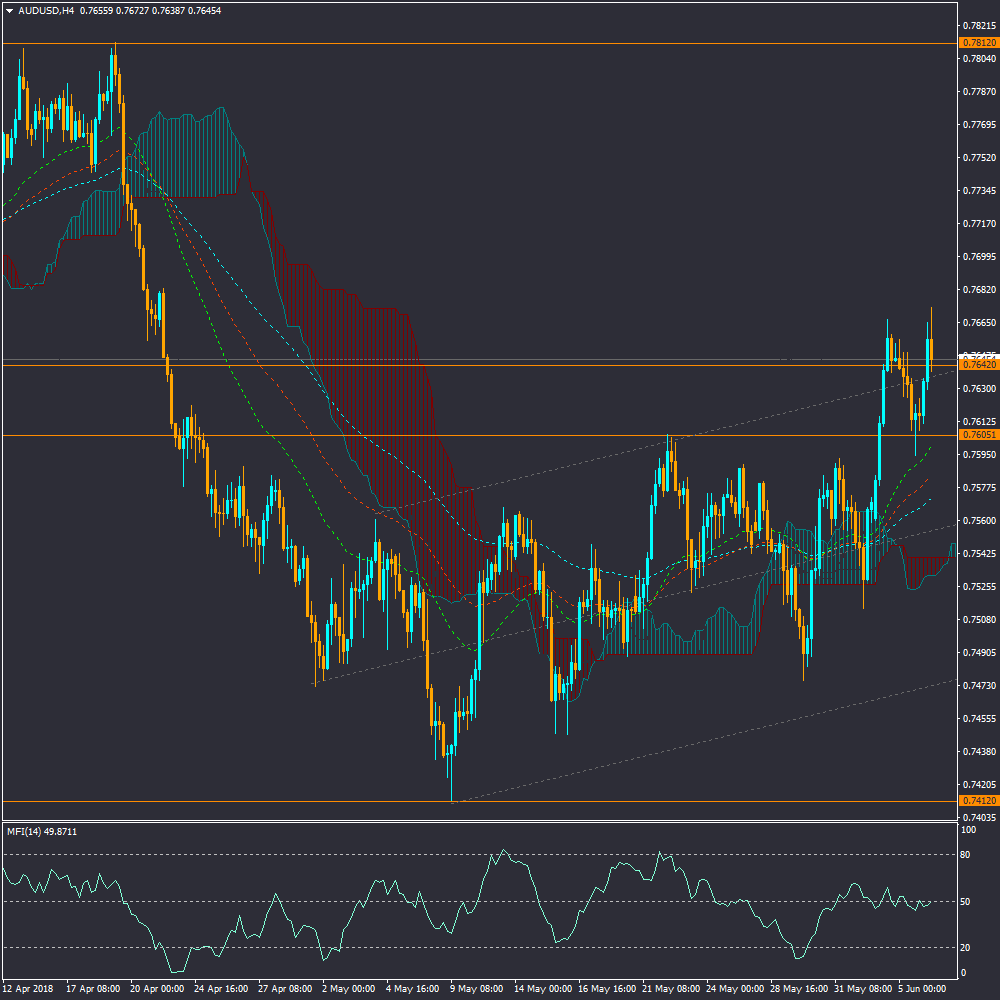Open the chart dropdown arrow beside AUDUSD,H4
Screen dimensions: 1000x1000
9,11
